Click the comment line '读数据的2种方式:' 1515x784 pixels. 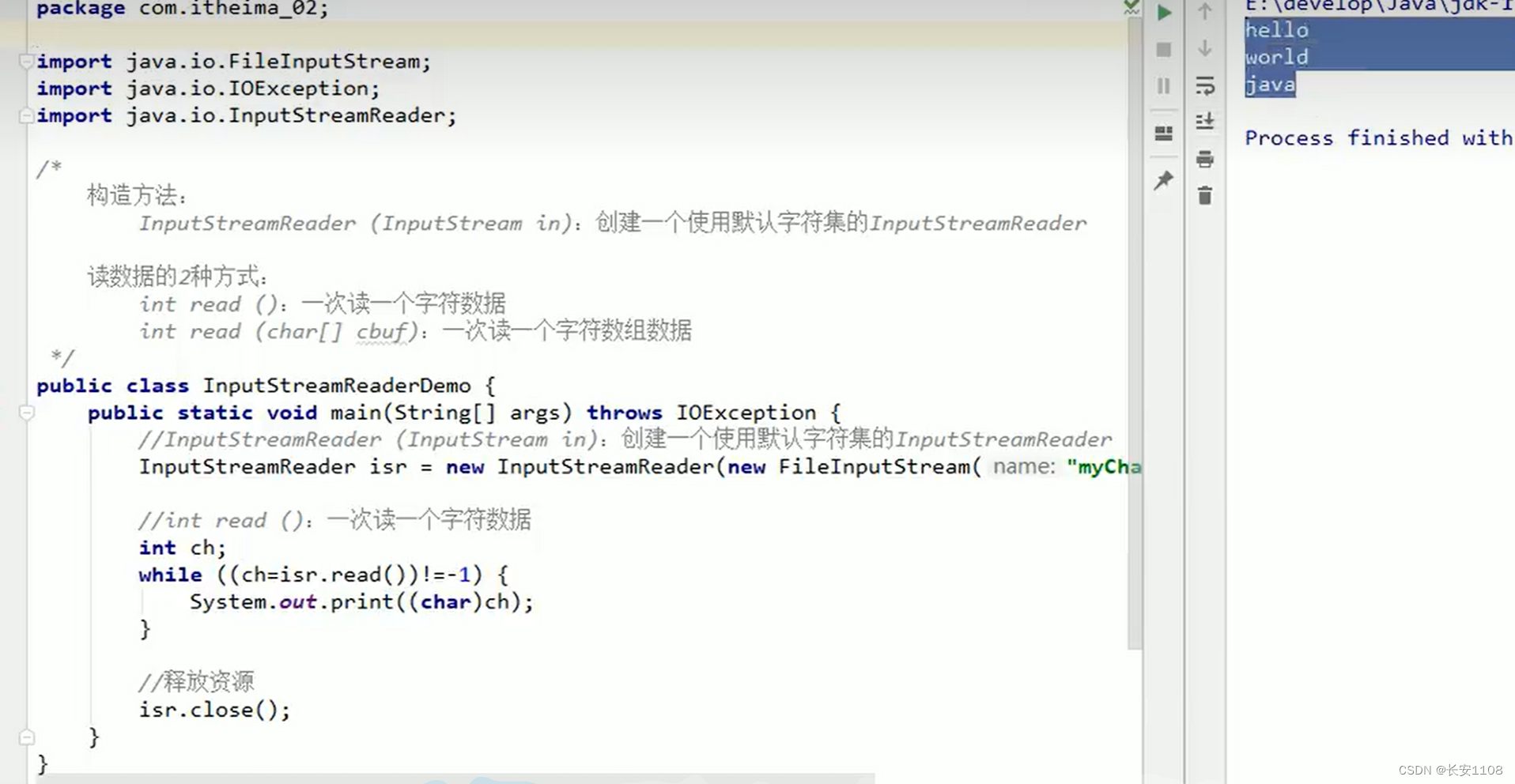(x=177, y=277)
